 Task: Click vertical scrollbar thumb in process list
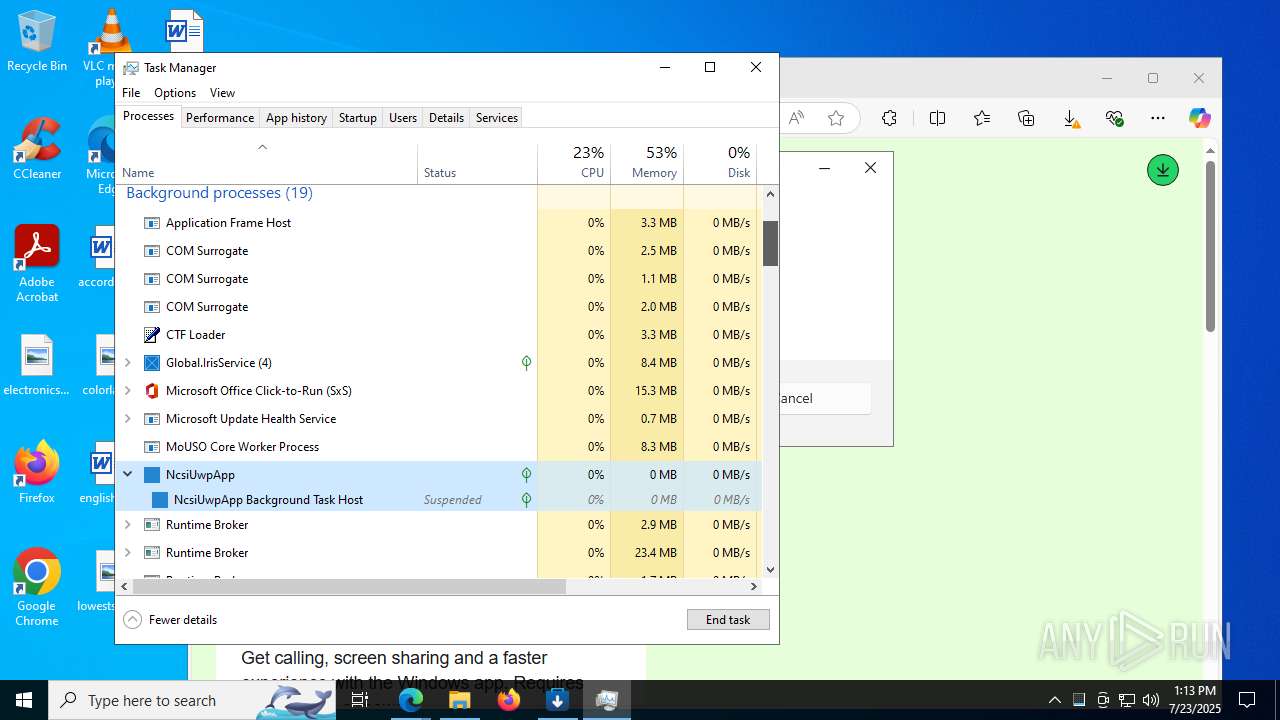(x=770, y=243)
